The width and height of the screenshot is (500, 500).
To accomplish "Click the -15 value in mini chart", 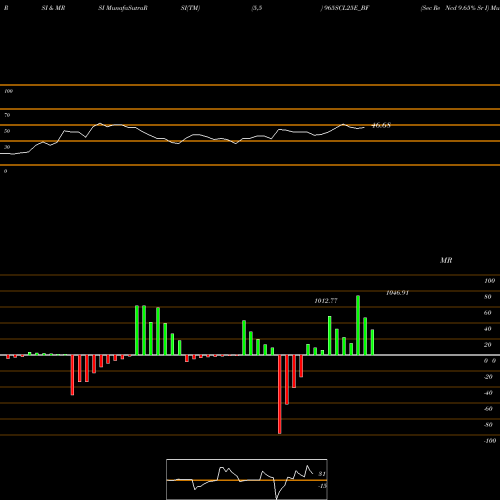I will pyautogui.click(x=322, y=486).
